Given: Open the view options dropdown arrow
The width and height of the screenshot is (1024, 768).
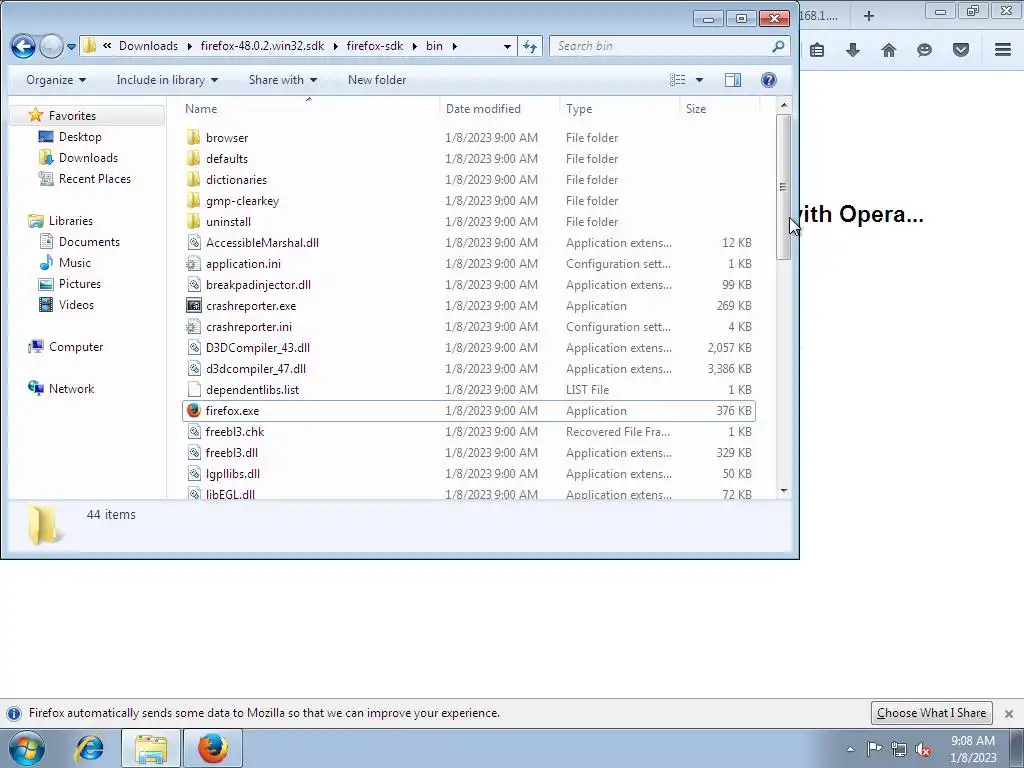Looking at the screenshot, I should (x=699, y=80).
